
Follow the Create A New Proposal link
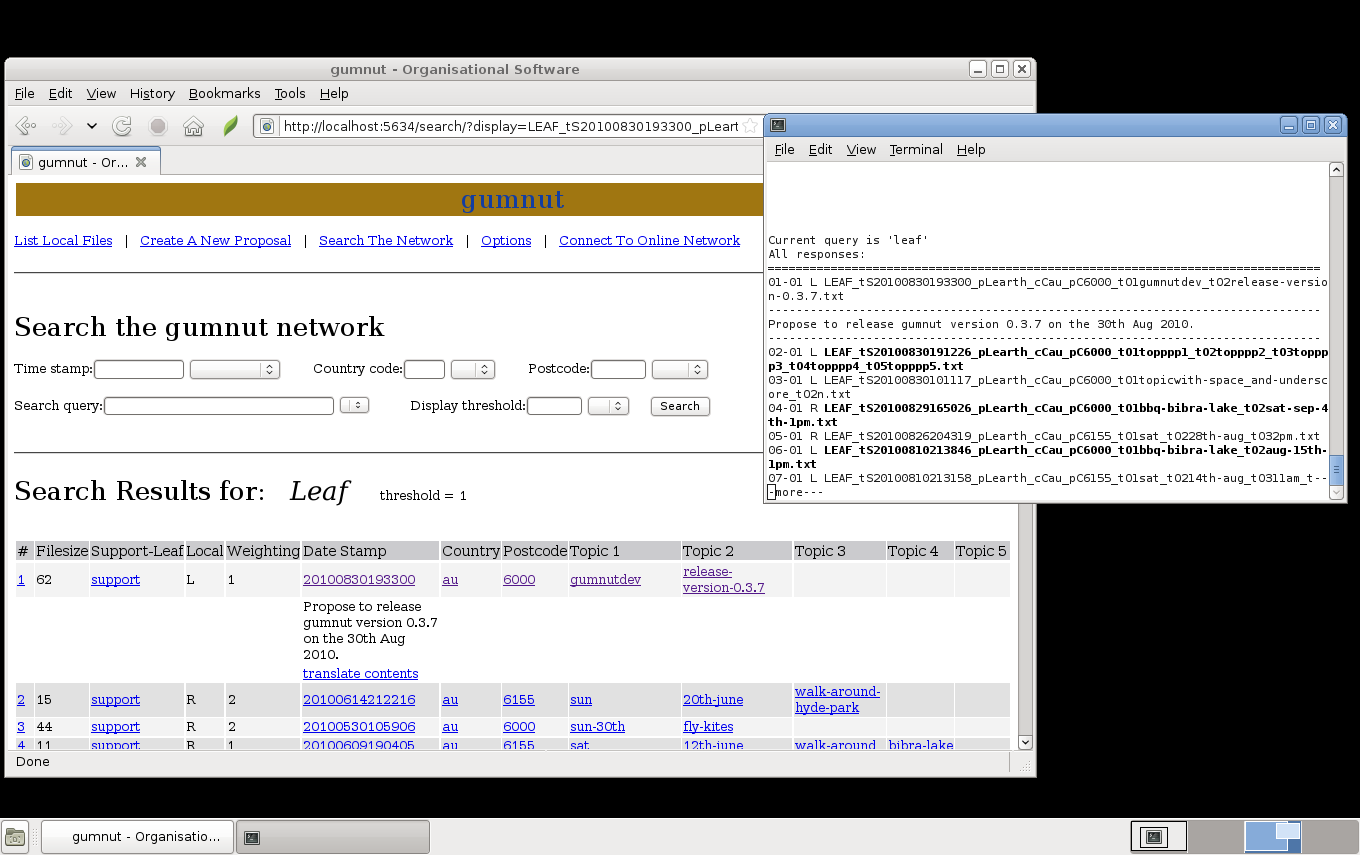pos(216,240)
